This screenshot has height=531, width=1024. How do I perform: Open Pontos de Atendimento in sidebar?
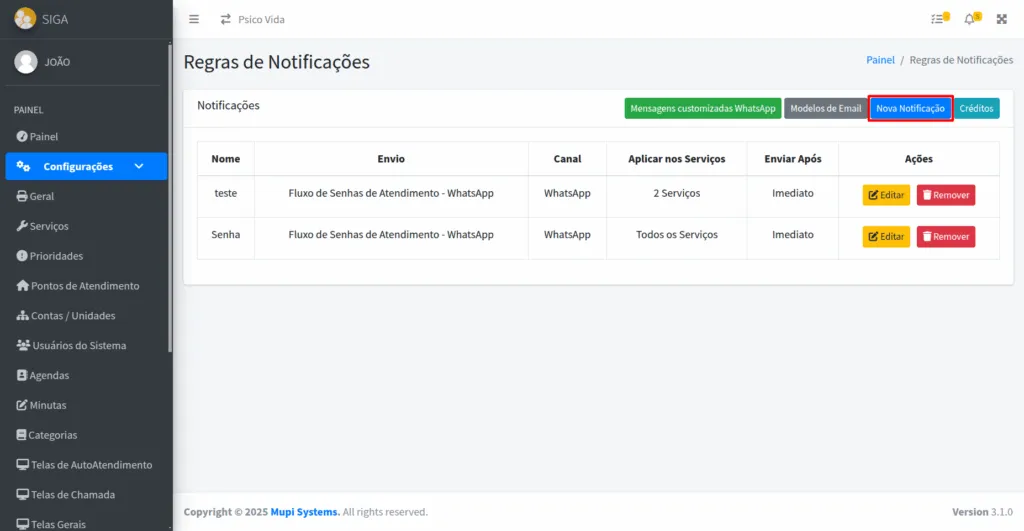click(x=85, y=286)
